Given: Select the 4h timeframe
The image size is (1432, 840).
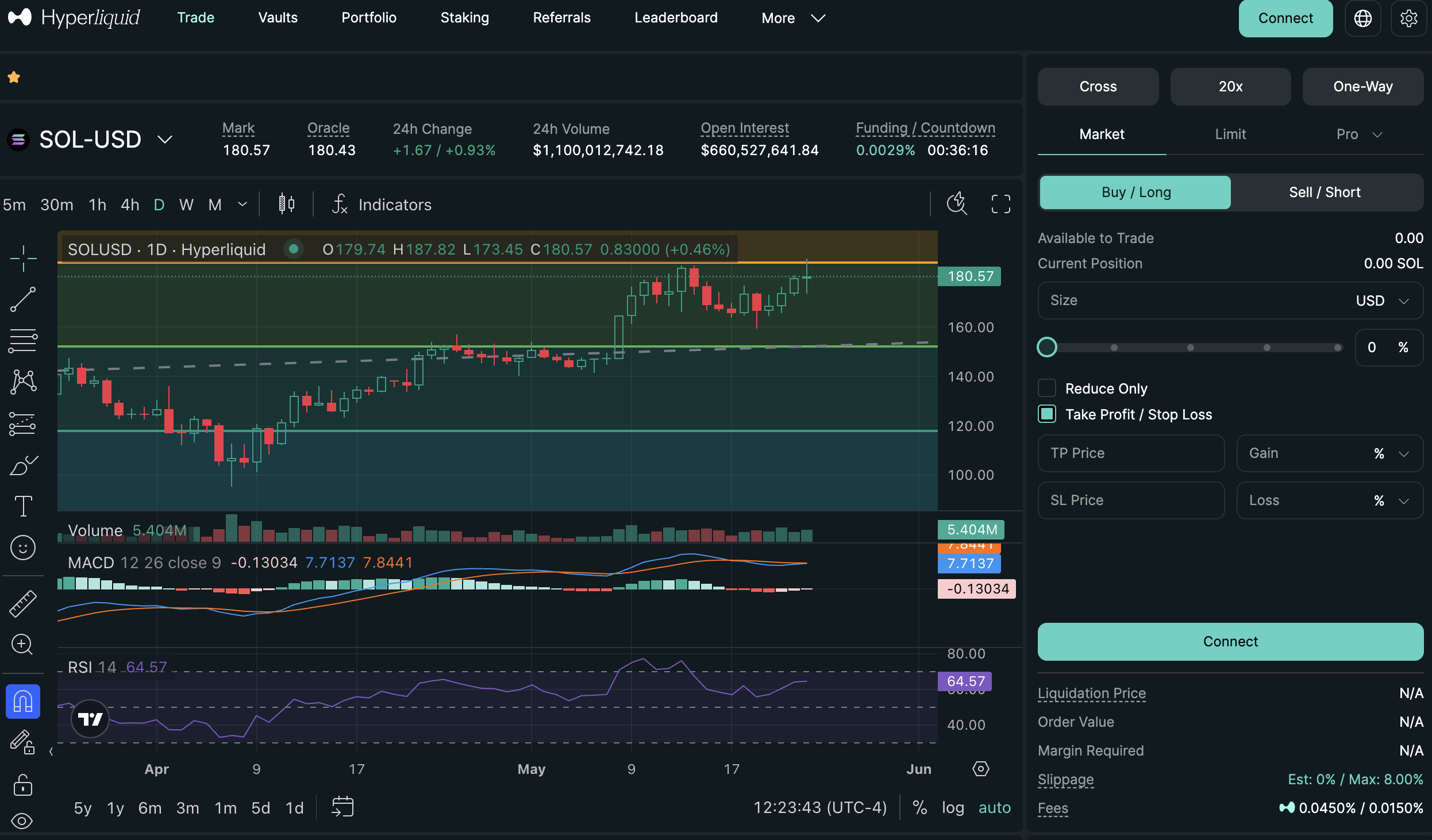Looking at the screenshot, I should click(130, 205).
